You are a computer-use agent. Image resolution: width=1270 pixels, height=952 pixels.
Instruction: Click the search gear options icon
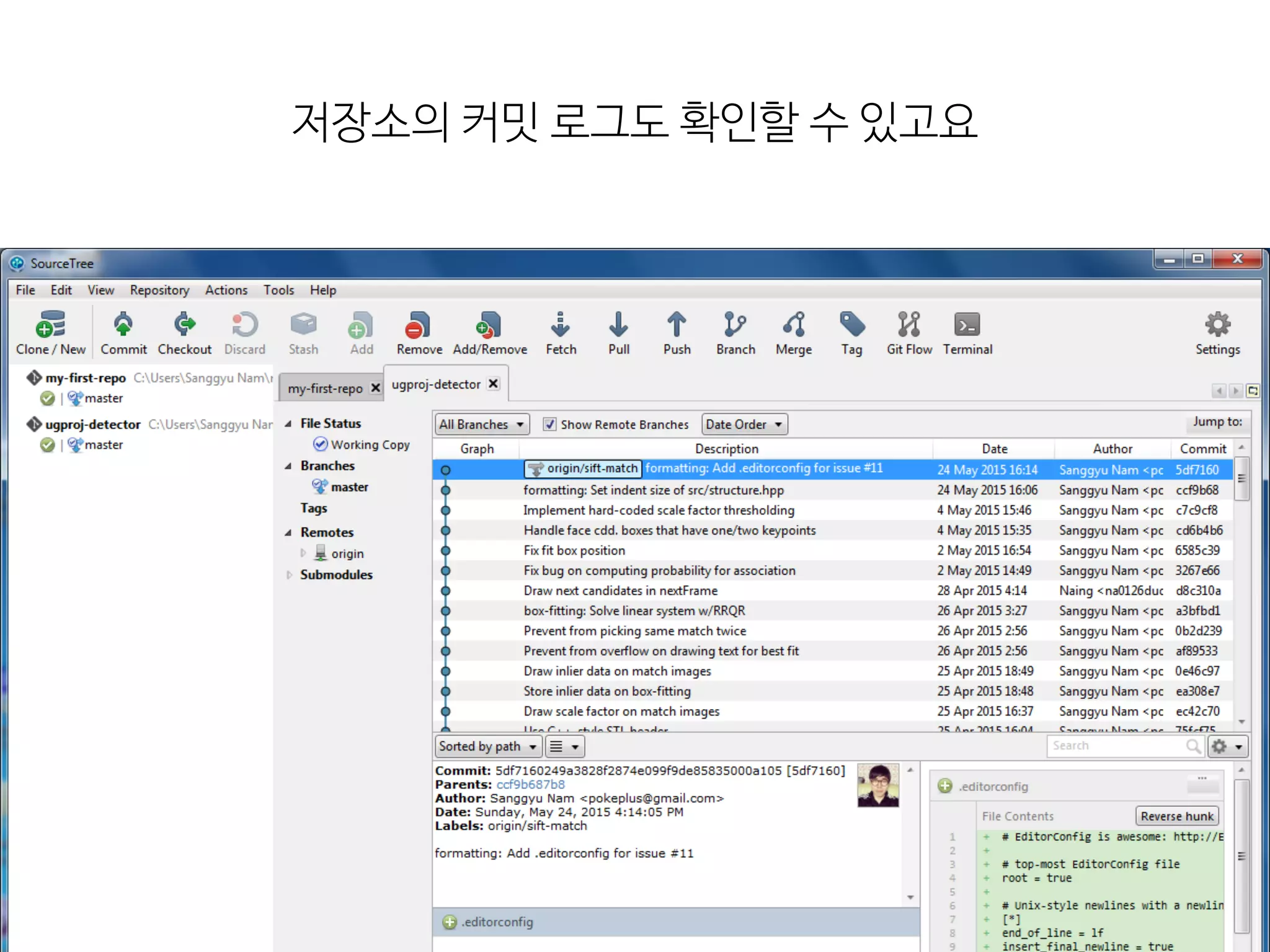point(1228,746)
